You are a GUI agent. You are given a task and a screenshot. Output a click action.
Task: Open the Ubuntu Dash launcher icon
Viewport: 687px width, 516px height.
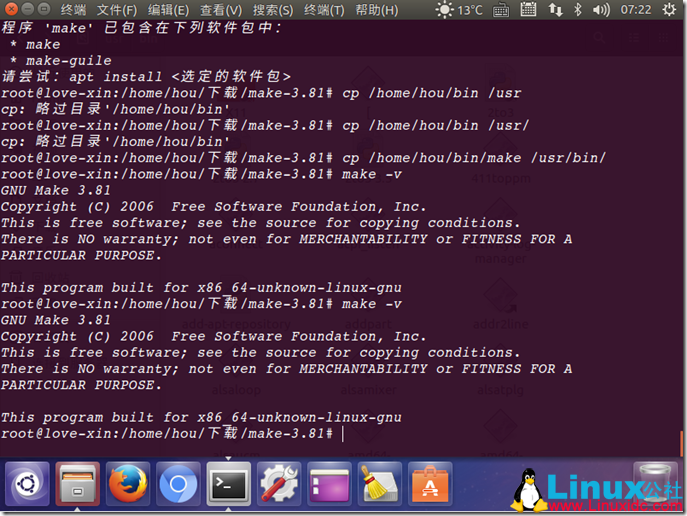pos(27,484)
